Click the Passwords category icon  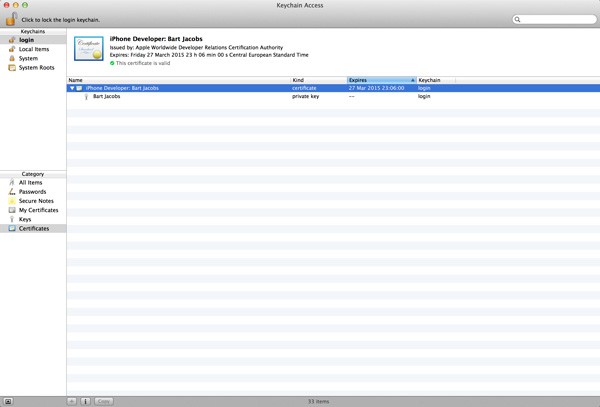[12, 192]
